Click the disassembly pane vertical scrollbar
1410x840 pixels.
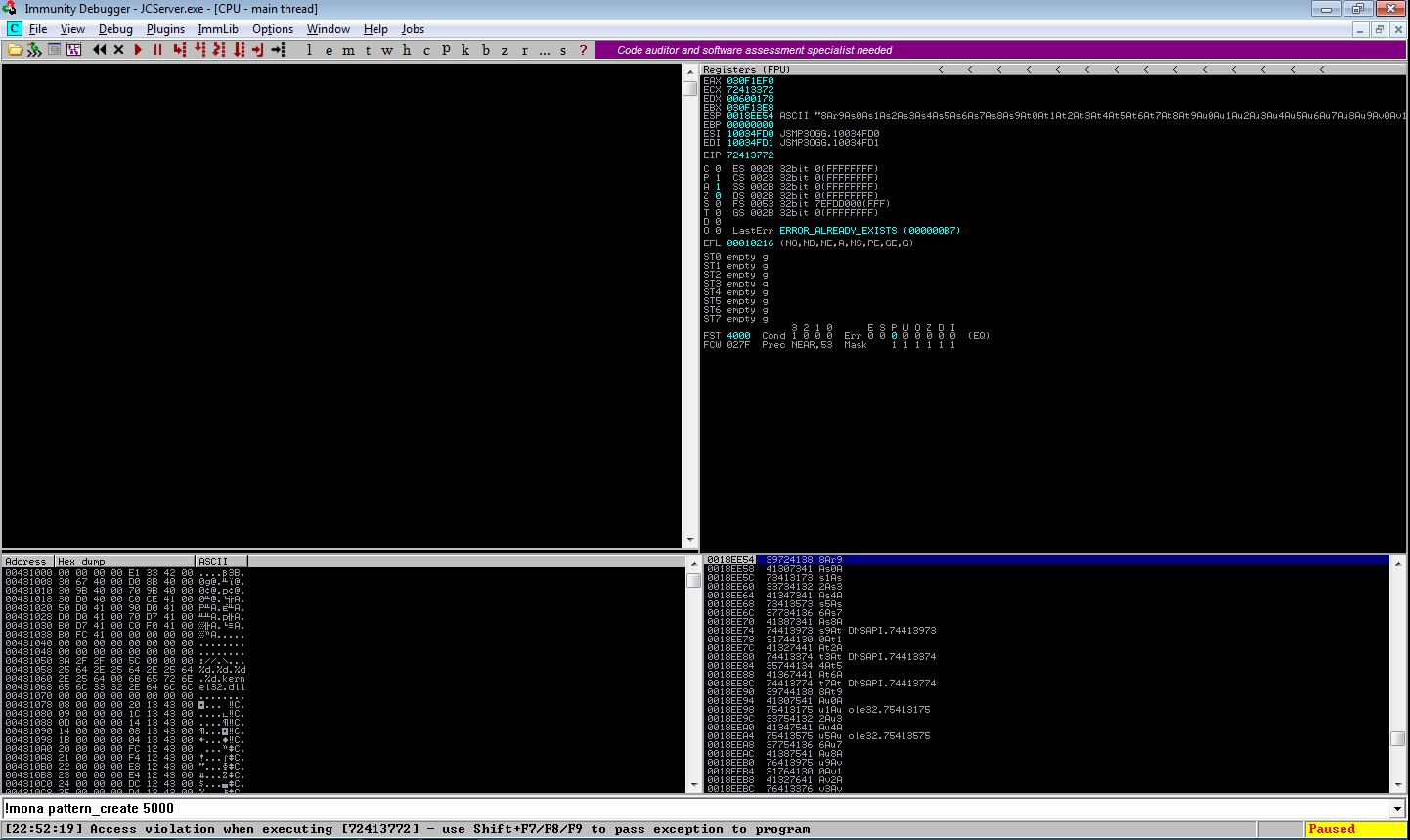[689, 306]
